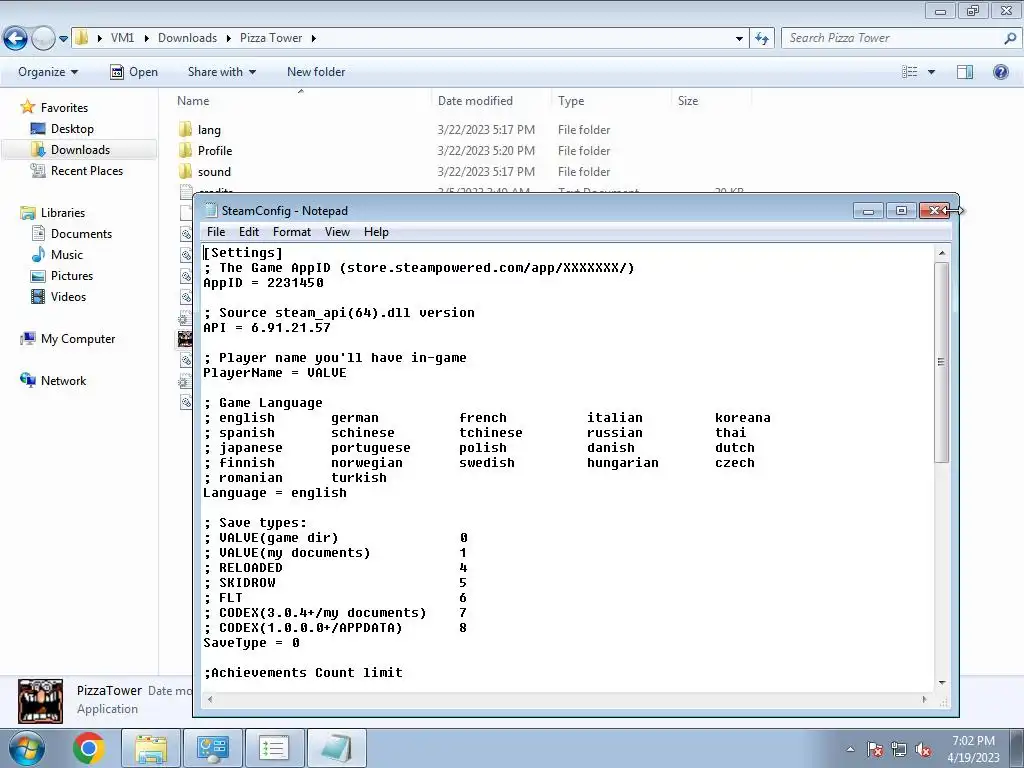Sort files by Name column header

193,101
